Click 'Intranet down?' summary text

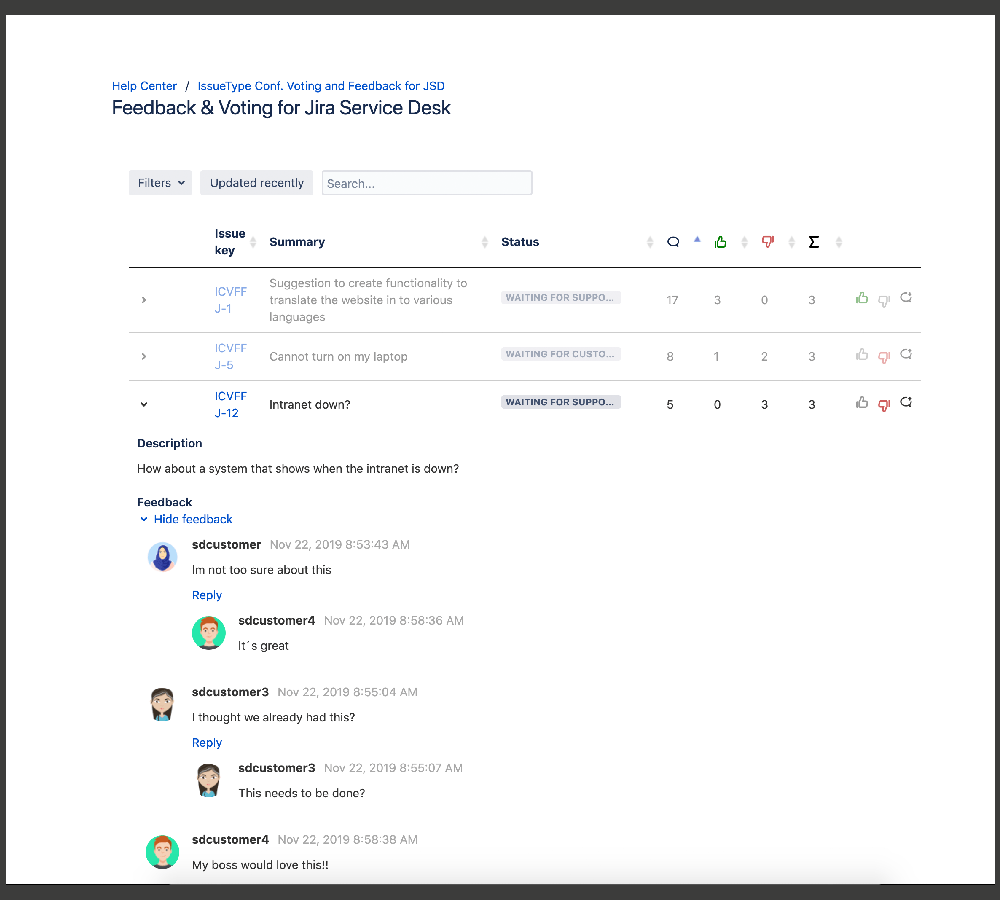pyautogui.click(x=309, y=404)
